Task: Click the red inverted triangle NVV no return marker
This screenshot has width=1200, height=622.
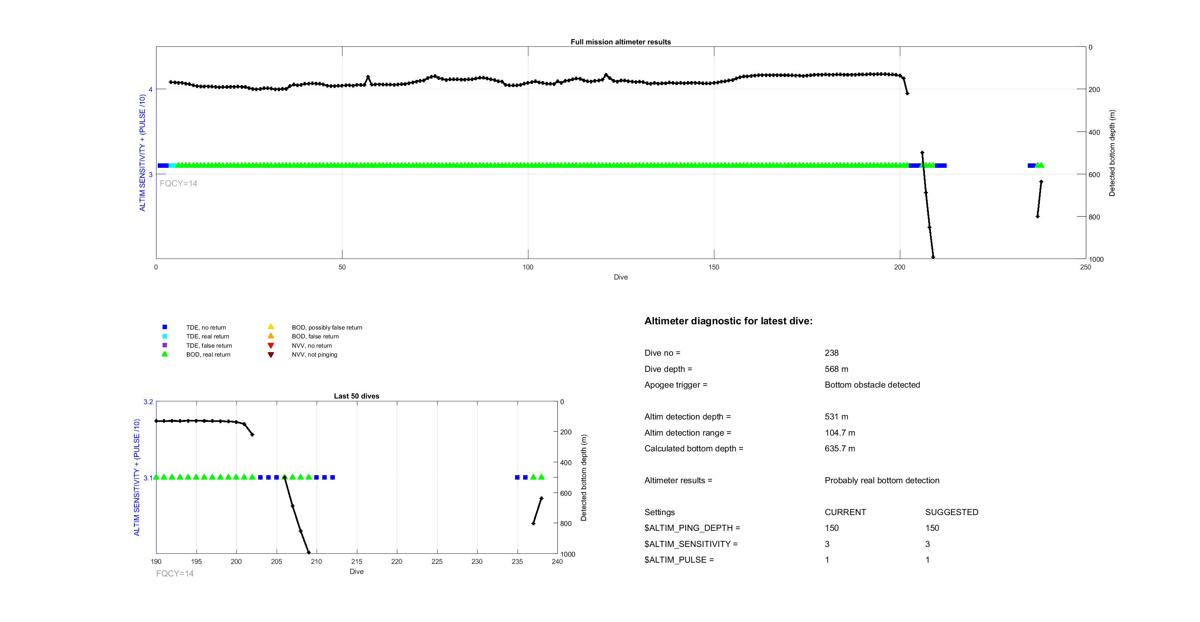Action: pos(270,345)
